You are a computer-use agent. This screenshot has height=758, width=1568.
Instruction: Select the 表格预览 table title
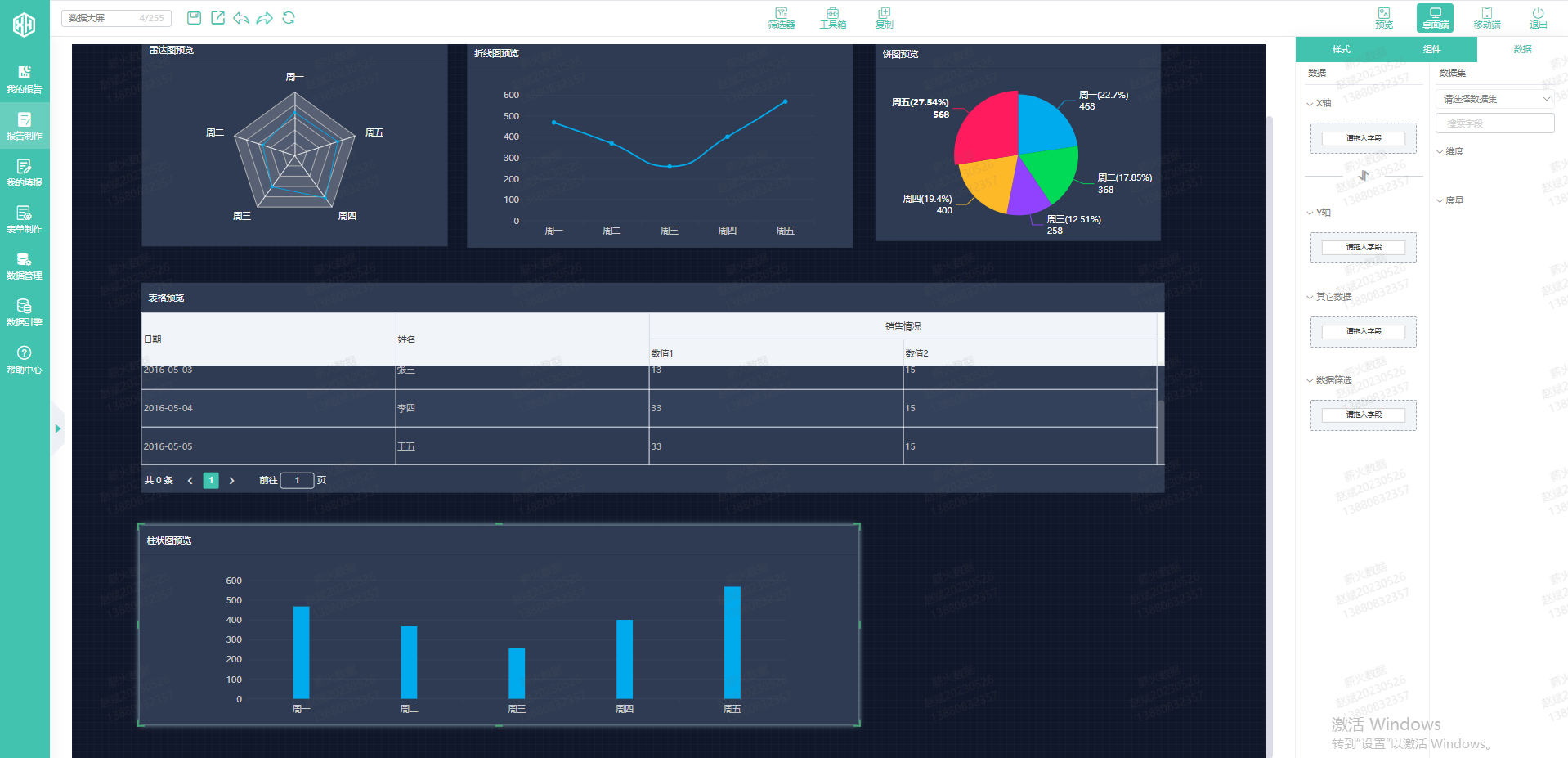pyautogui.click(x=166, y=298)
